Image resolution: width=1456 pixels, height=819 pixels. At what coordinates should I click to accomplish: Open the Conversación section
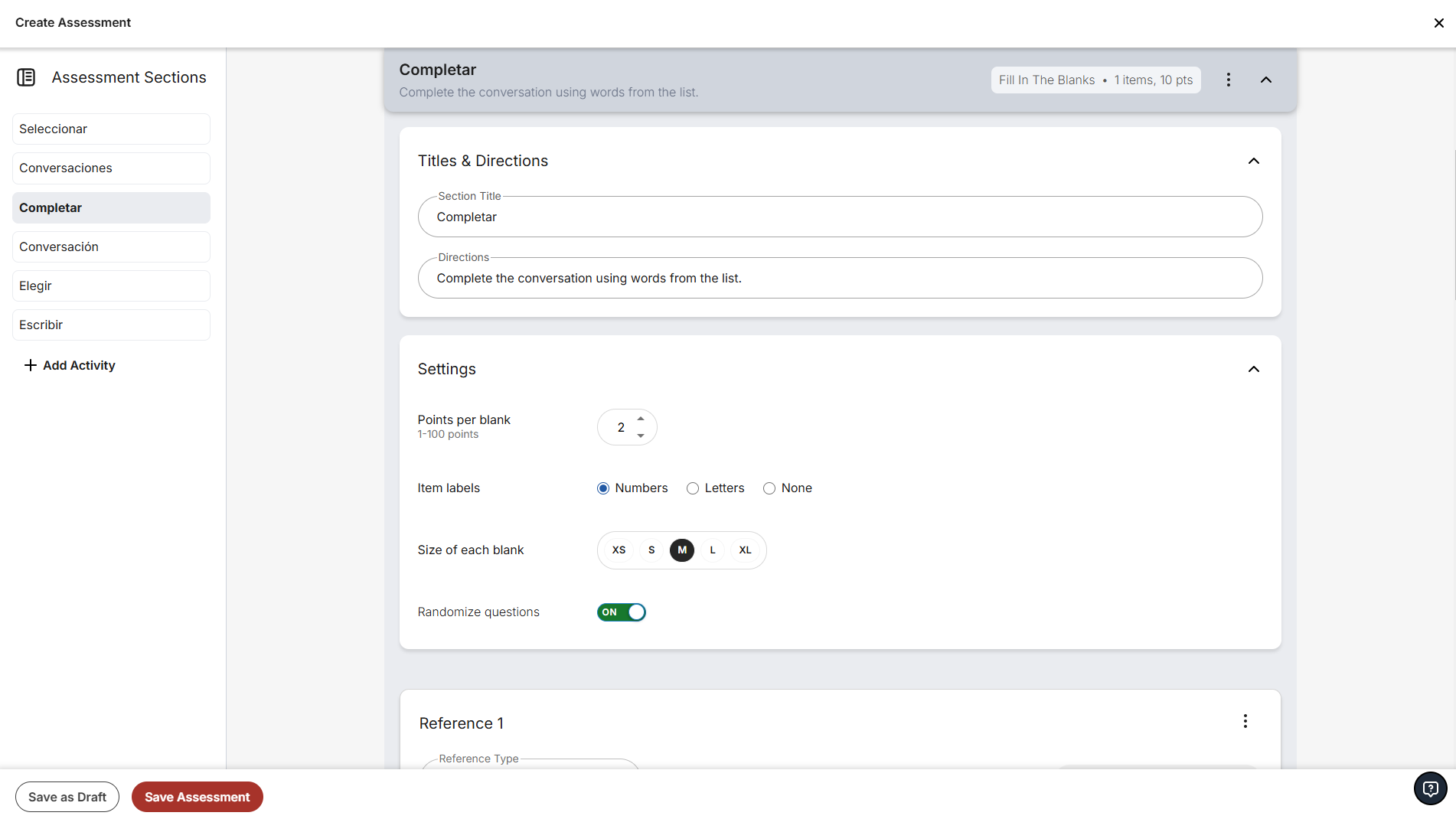tap(111, 246)
